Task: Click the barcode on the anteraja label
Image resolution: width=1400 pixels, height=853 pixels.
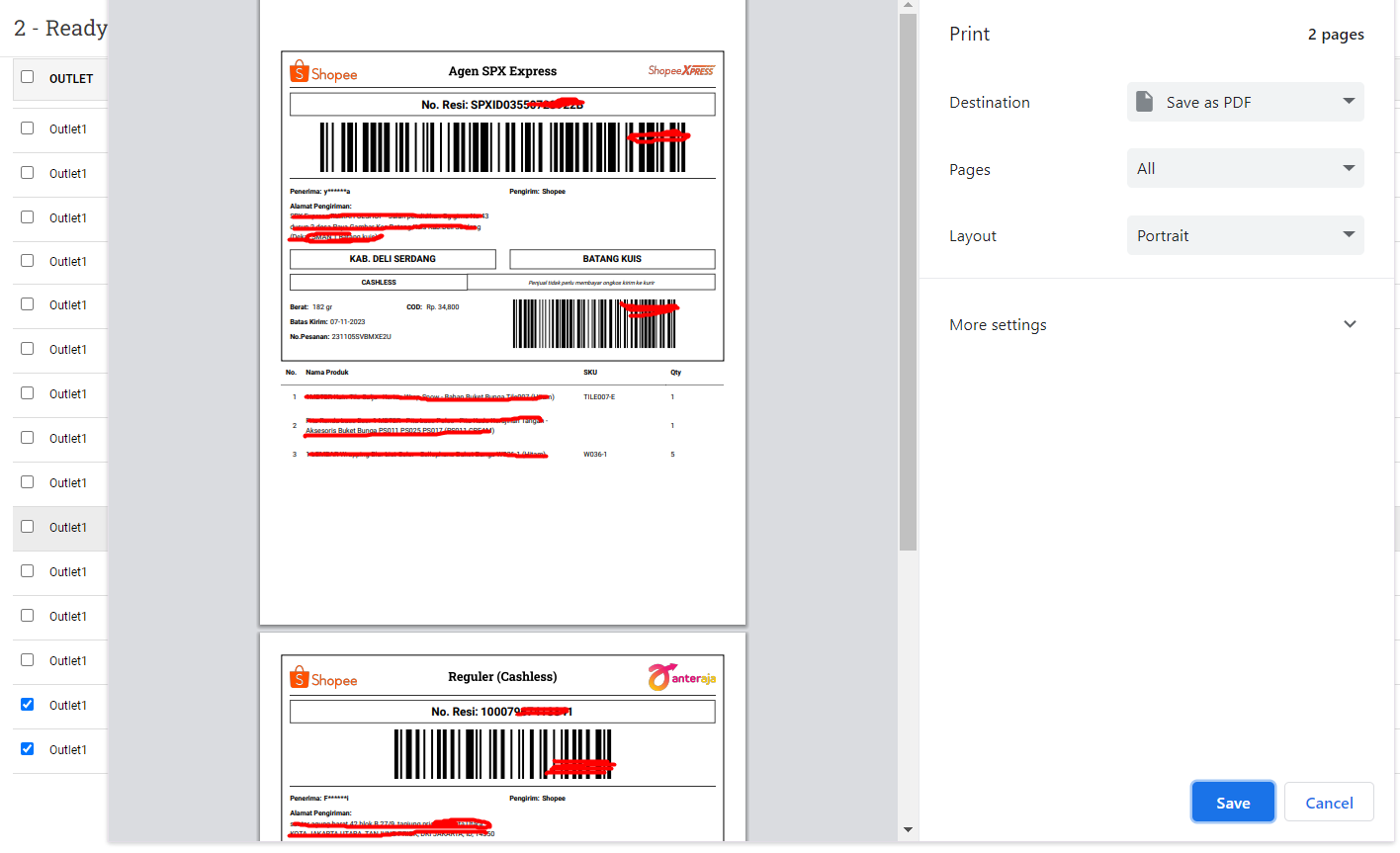Action: point(502,754)
